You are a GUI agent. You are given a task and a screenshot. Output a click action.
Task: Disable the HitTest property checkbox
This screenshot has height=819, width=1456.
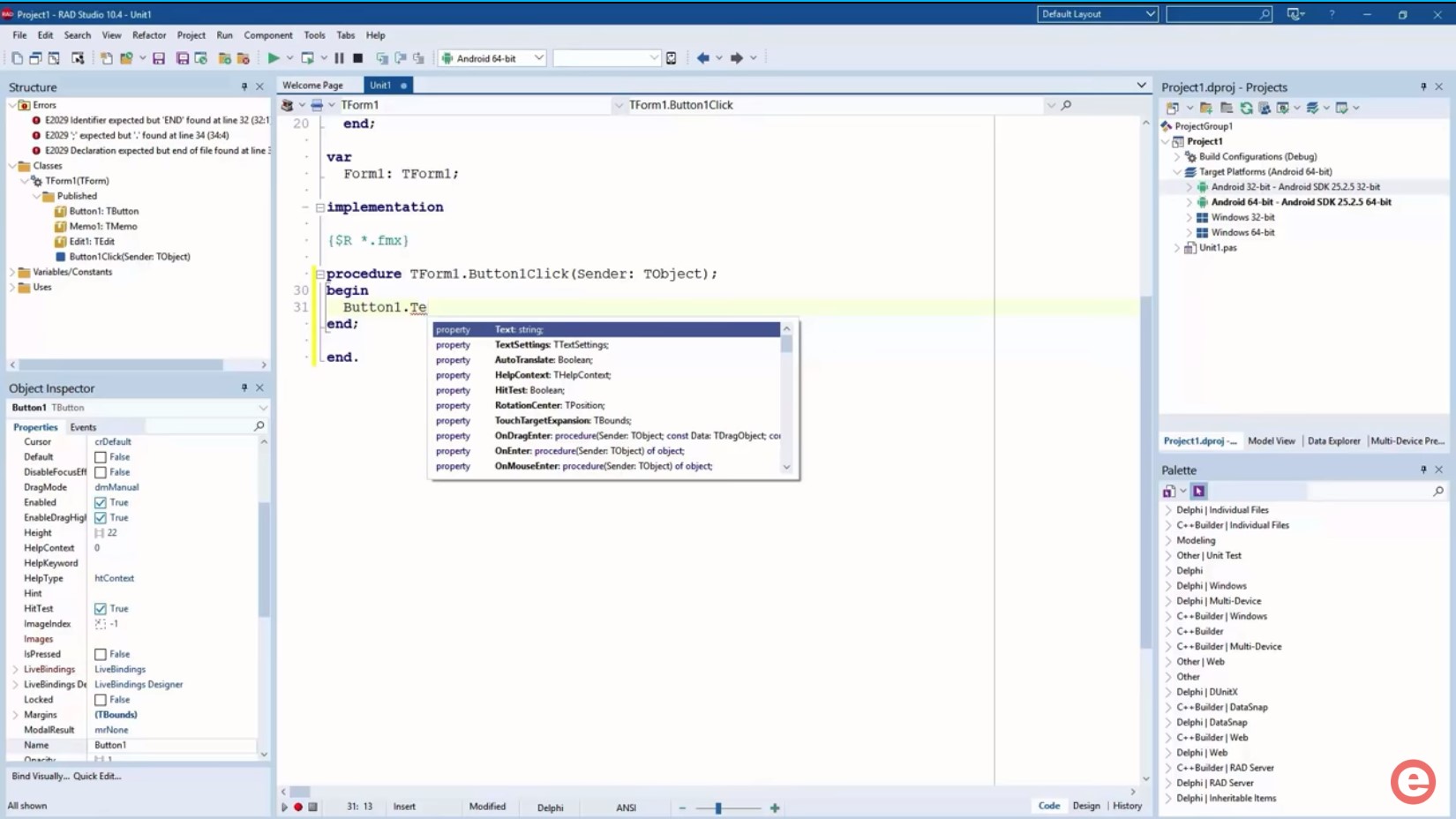tap(100, 608)
